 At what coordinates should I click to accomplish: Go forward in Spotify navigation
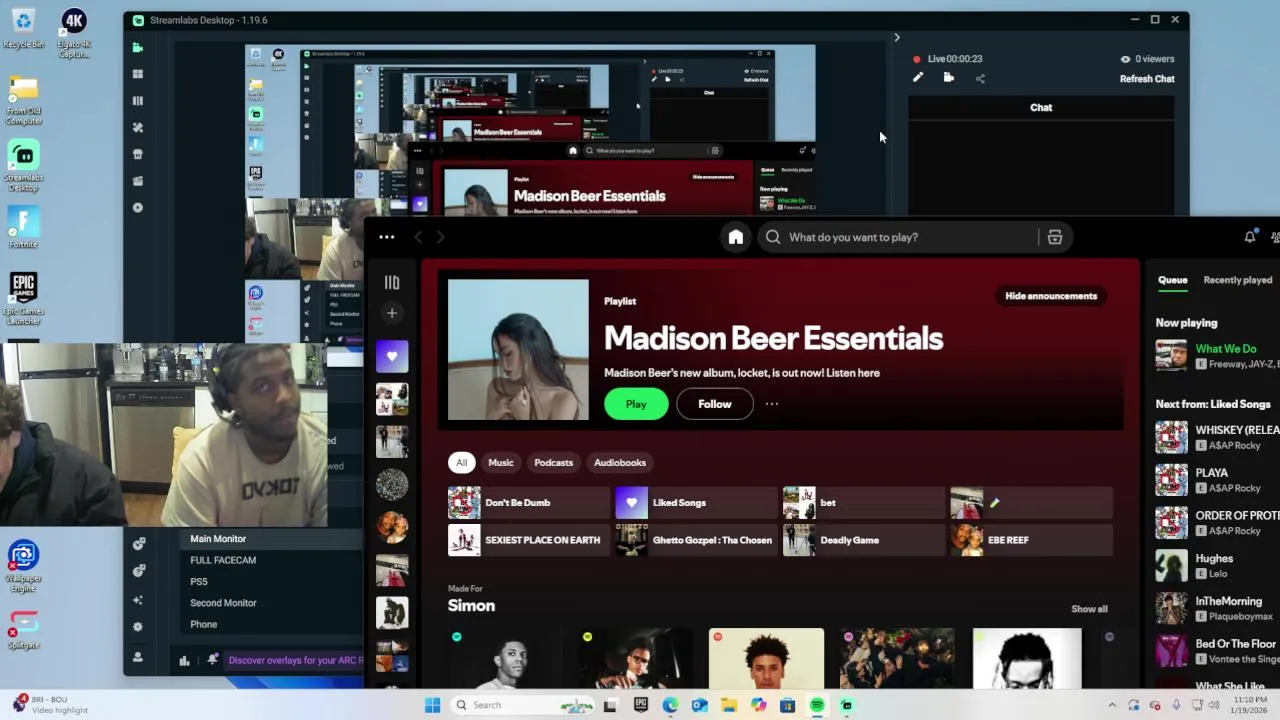point(440,237)
